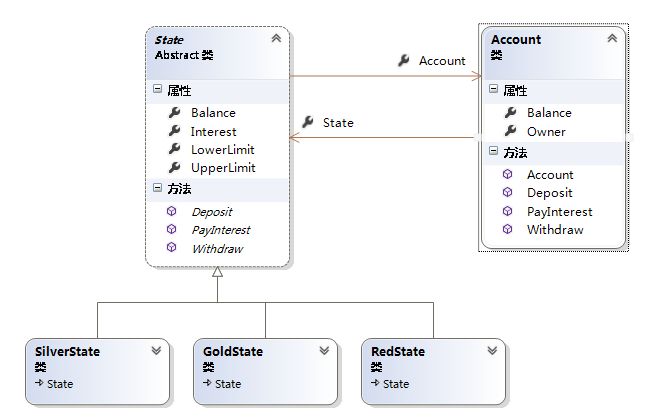
Task: Select the LowerLimit property entry
Action: (x=223, y=149)
